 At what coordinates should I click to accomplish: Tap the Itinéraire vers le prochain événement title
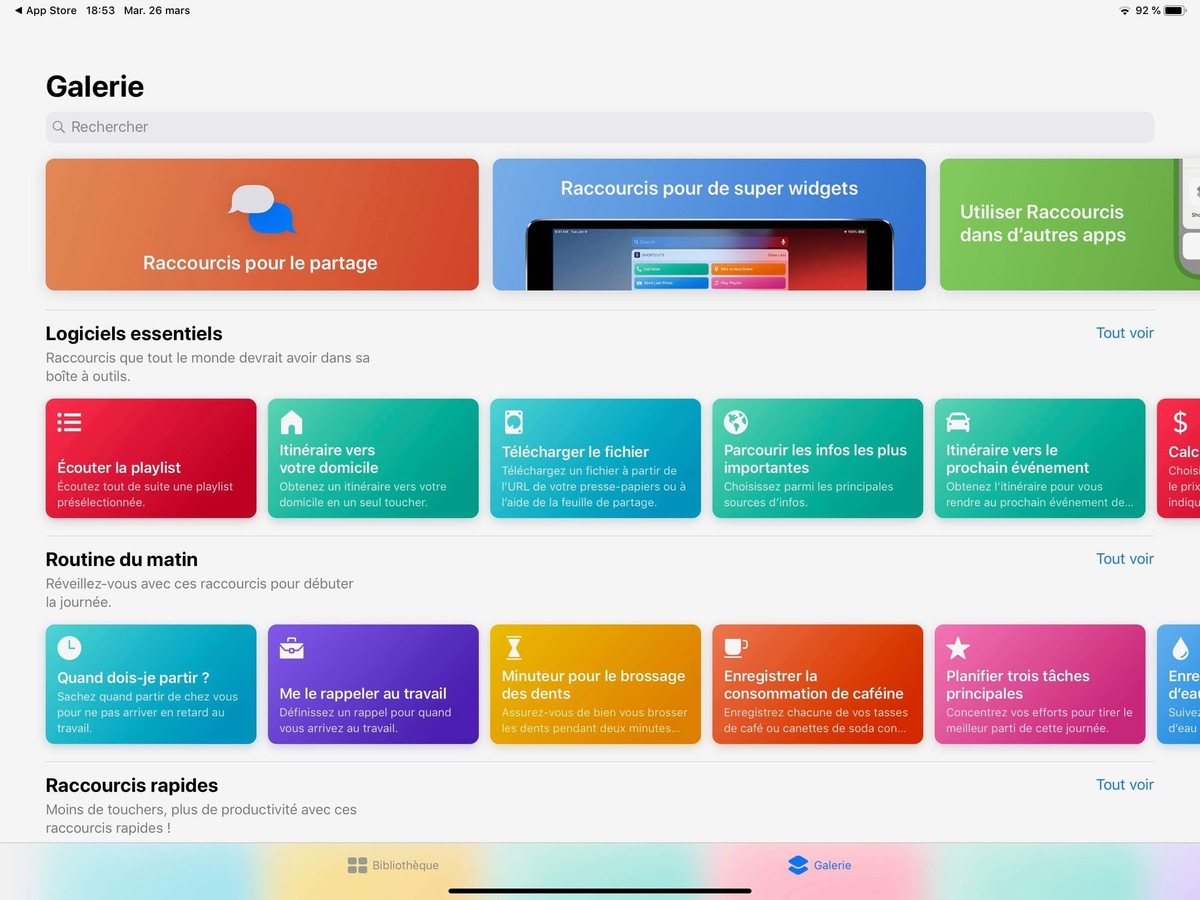(1018, 459)
